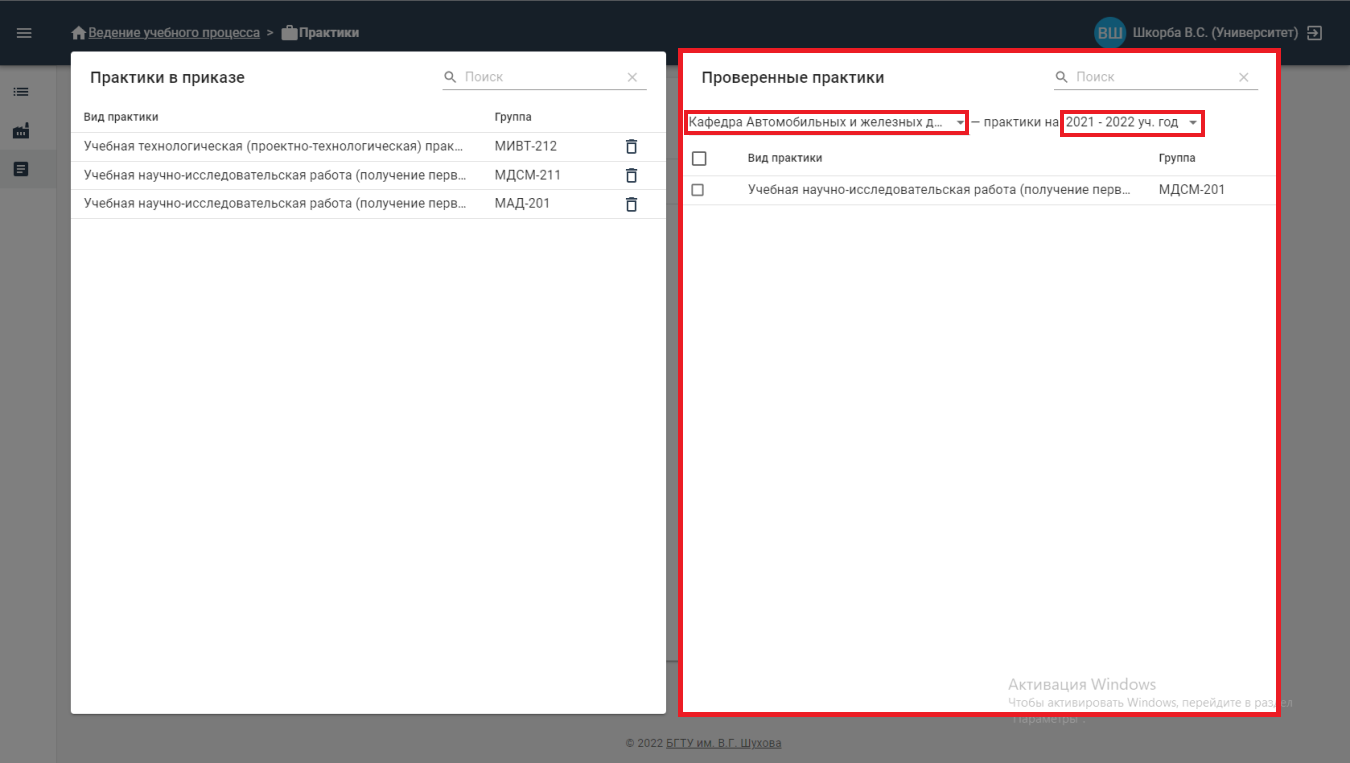The image size is (1350, 763).
Task: Open the 2021 - 2022 уч. год dropdown
Action: 1132,122
